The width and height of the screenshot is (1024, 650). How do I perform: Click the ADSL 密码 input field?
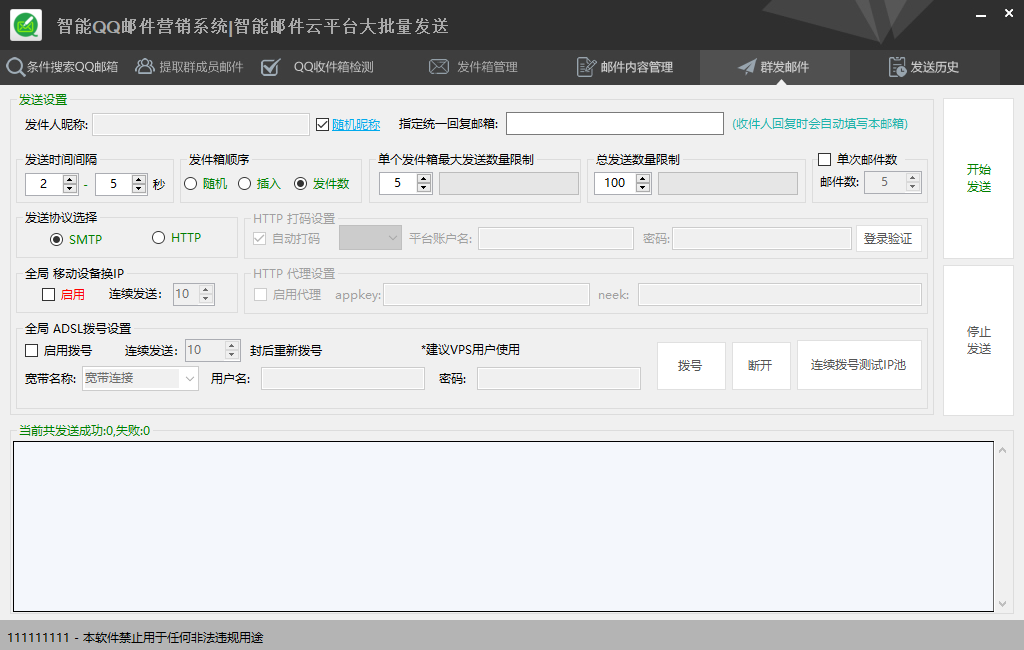tap(559, 379)
